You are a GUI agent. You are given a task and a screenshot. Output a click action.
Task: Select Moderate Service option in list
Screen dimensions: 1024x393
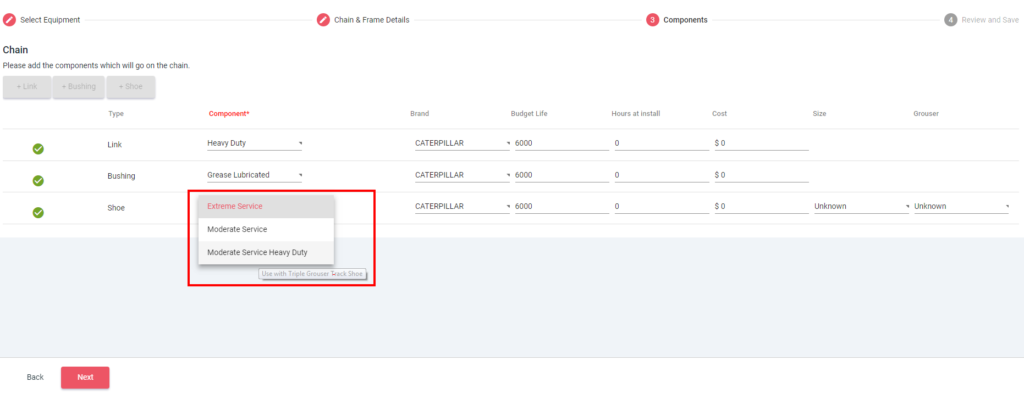[x=266, y=230]
